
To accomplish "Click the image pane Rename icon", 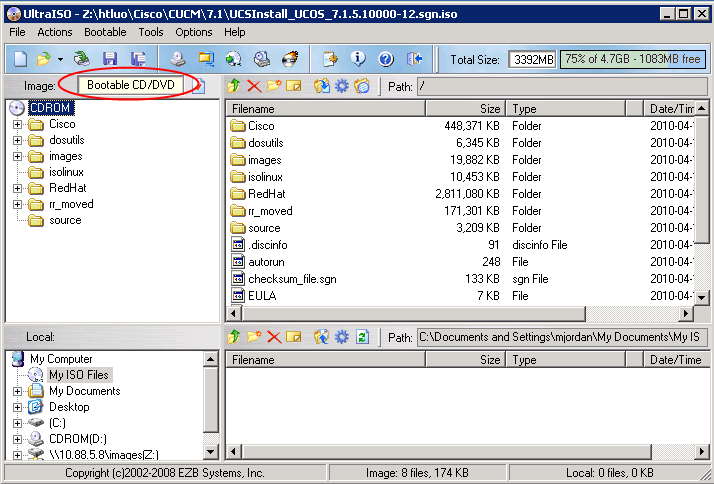I will [x=294, y=86].
